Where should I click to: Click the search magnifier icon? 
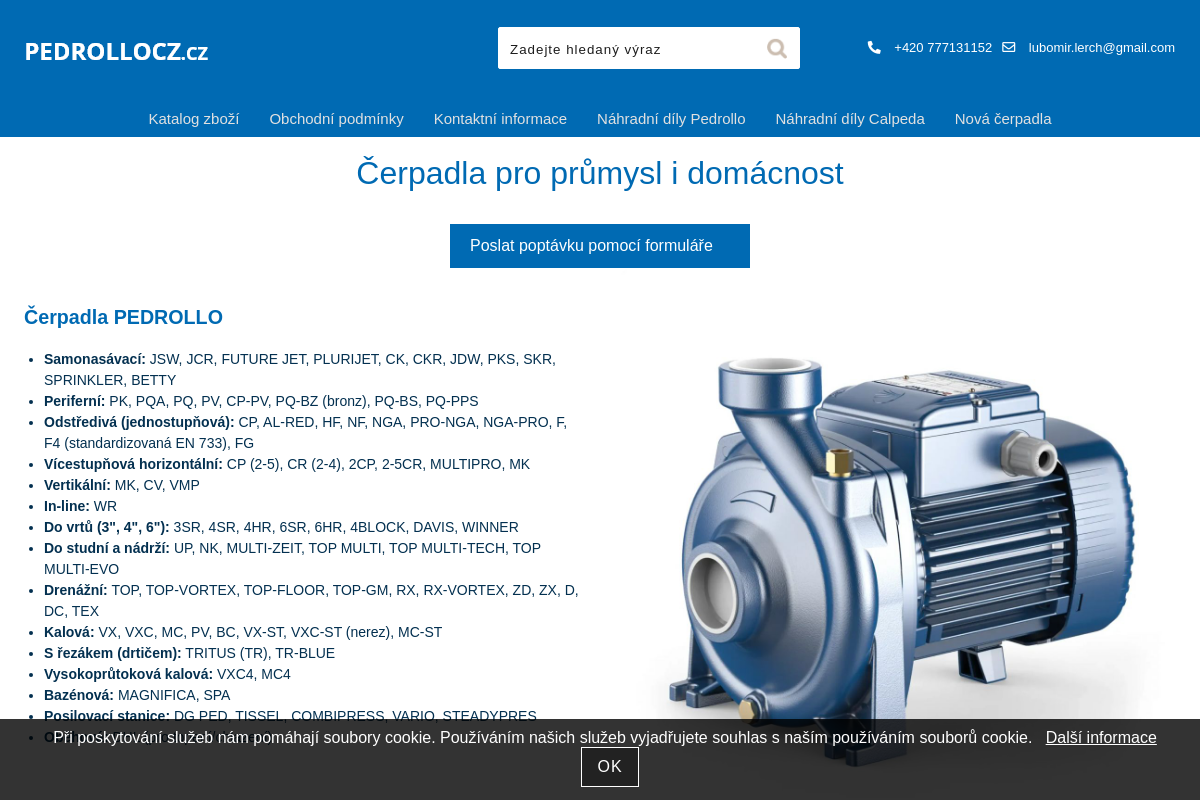777,48
